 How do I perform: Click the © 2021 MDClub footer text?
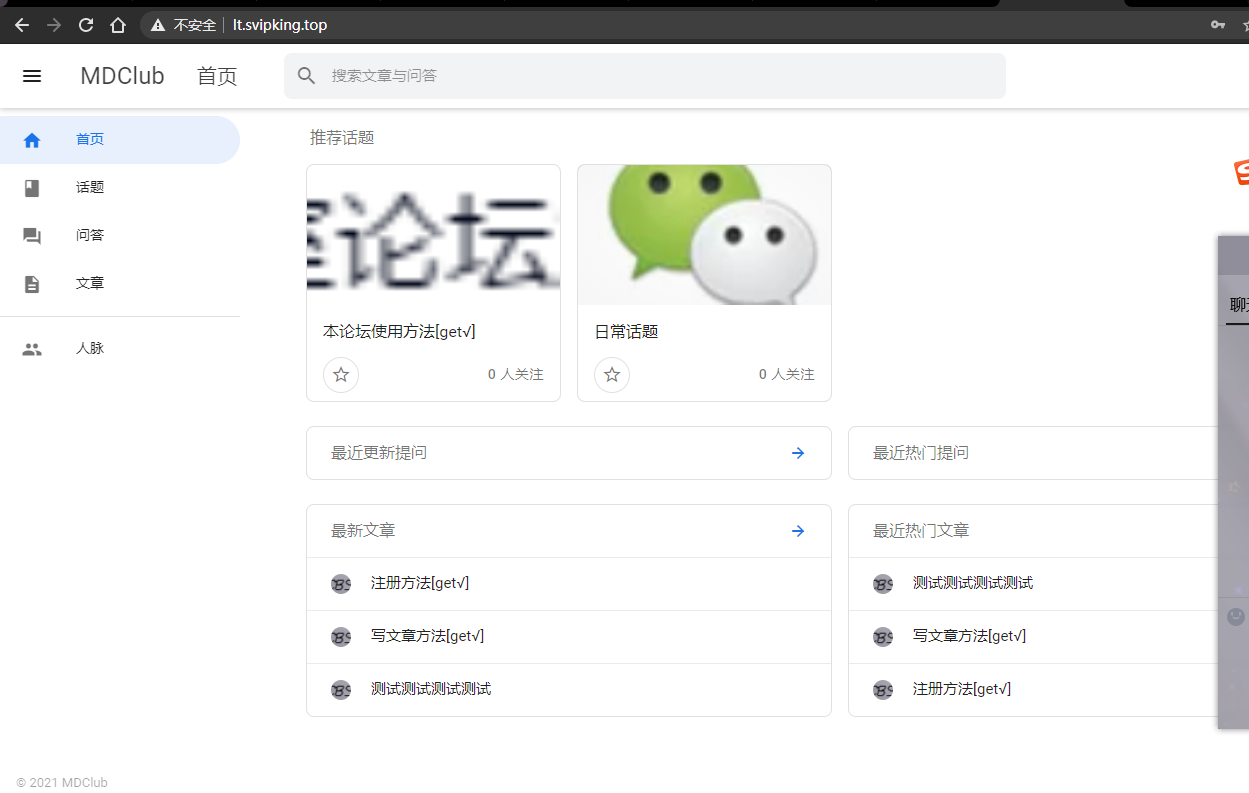click(62, 783)
